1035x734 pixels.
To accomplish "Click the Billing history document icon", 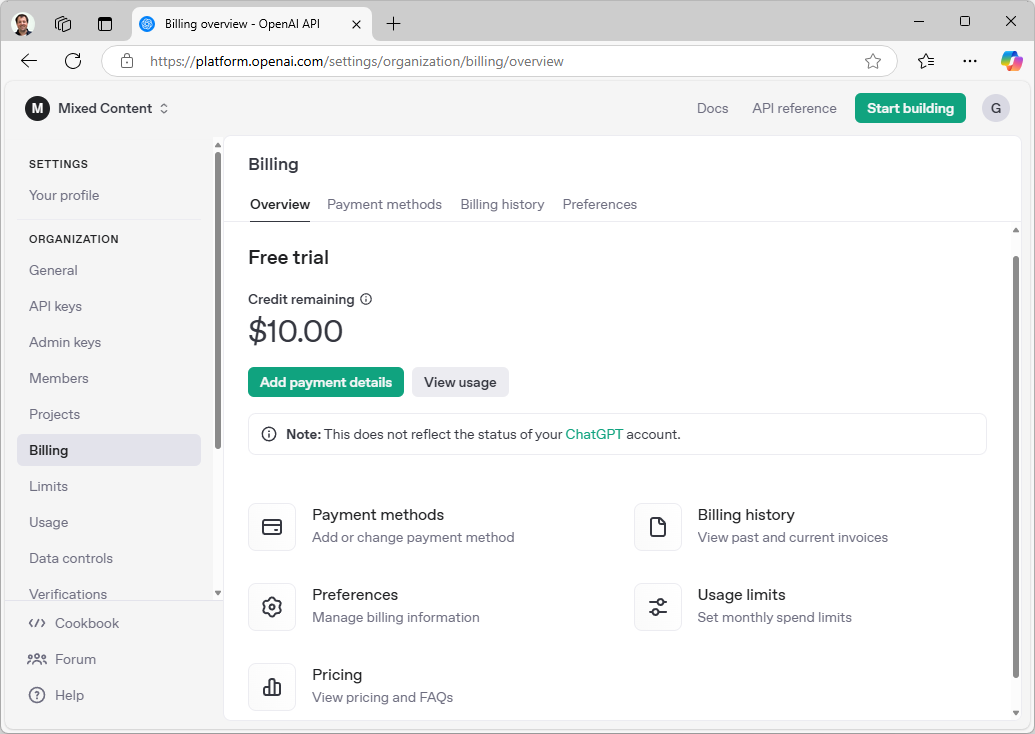I will [658, 527].
